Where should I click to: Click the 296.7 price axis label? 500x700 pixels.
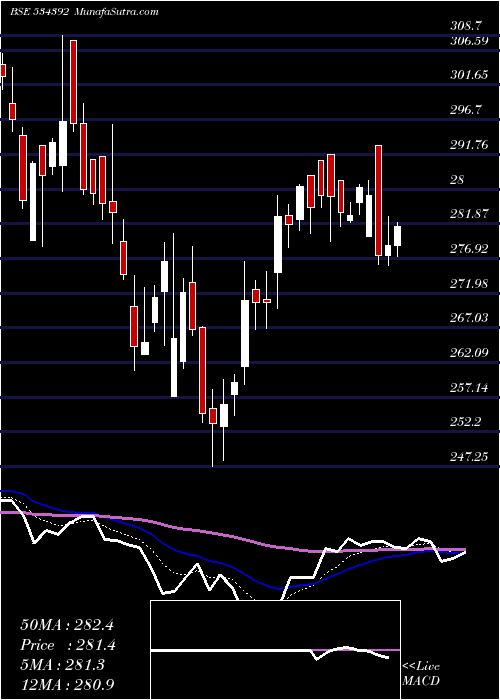[x=466, y=109]
